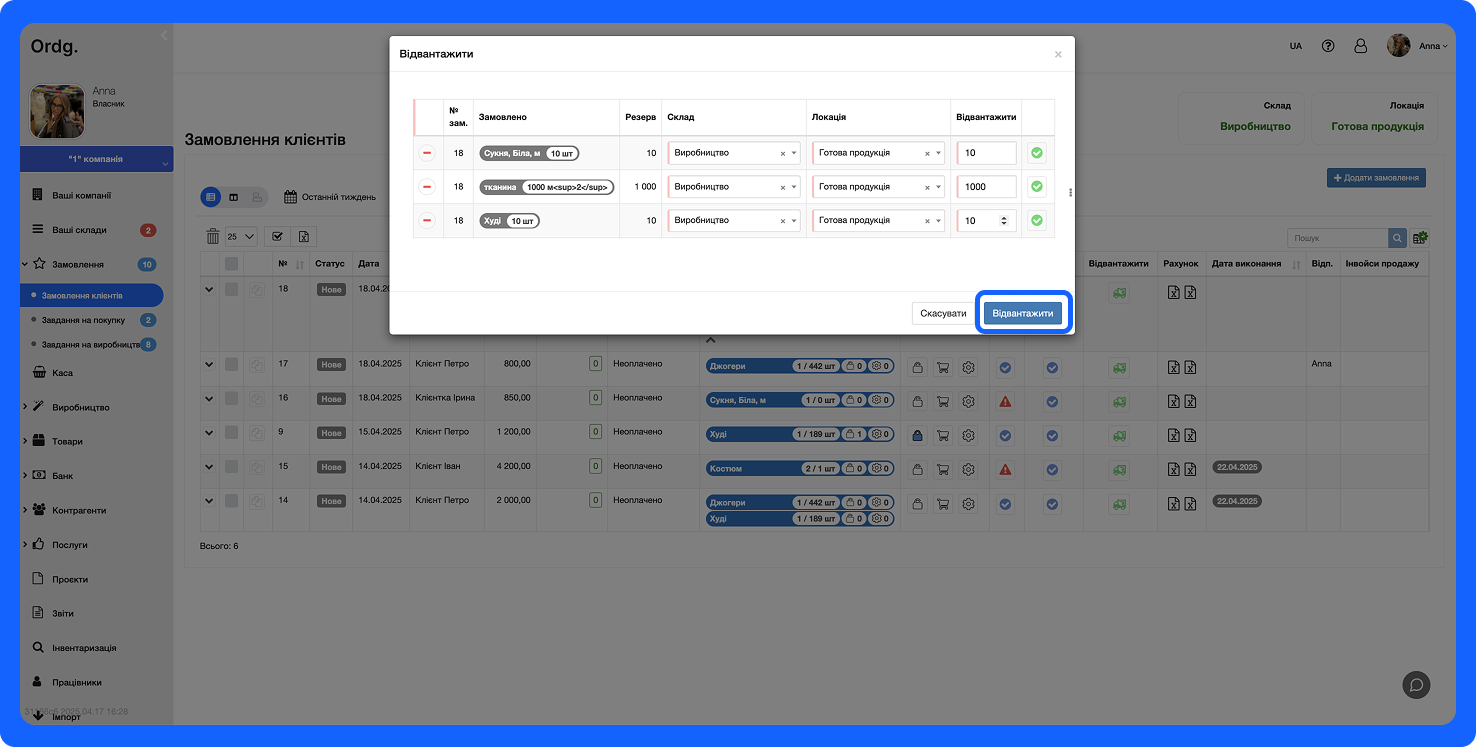
Task: Click the shopping cart icon for order 9
Action: point(942,435)
